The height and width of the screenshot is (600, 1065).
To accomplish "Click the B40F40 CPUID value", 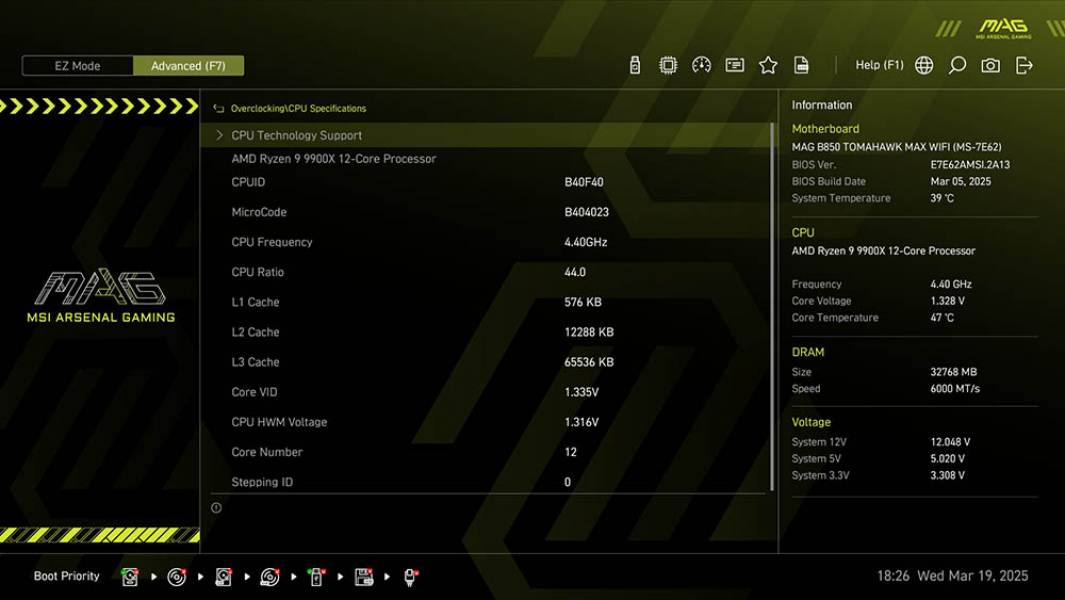I will [583, 182].
